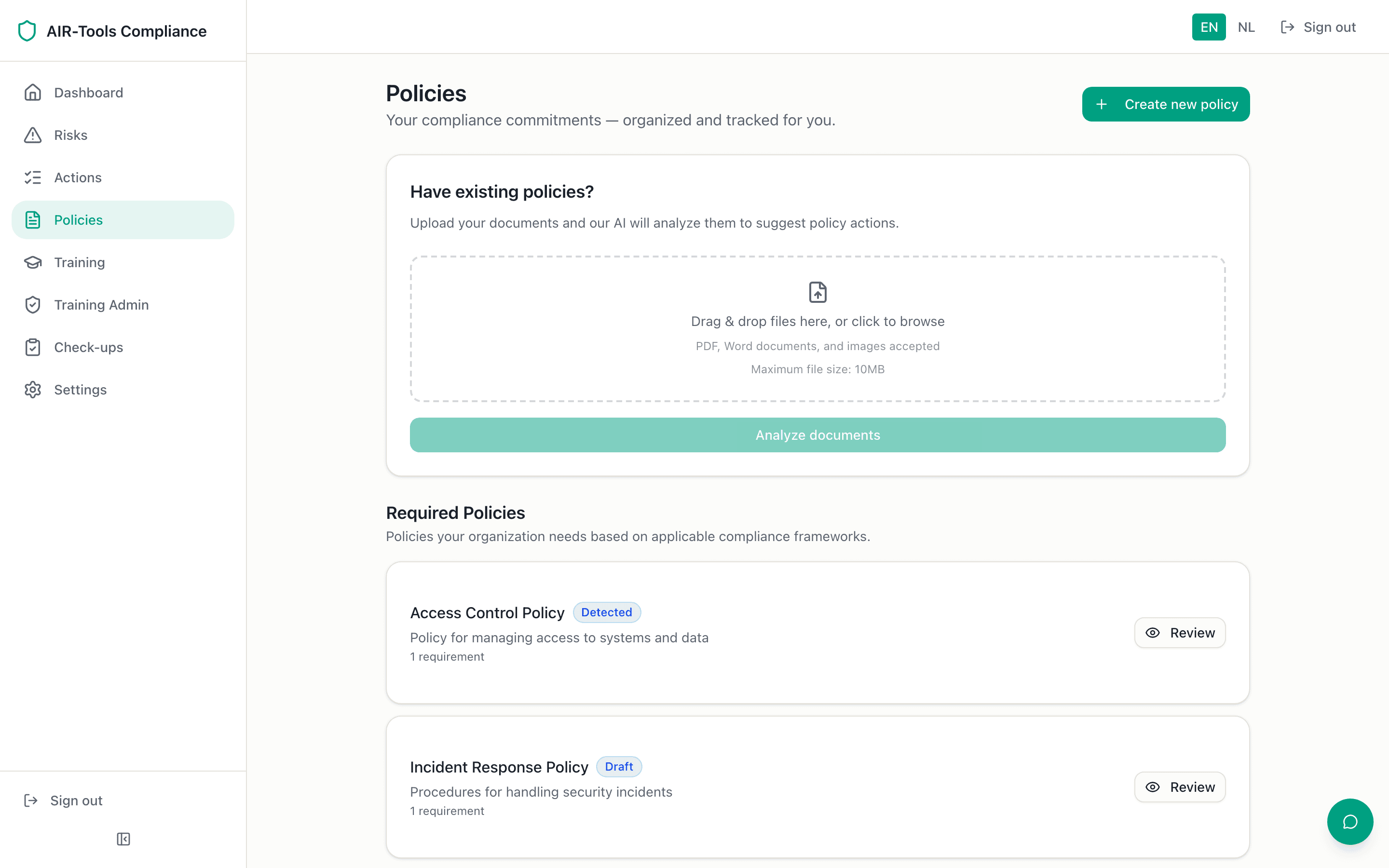
Task: Click the AIR-Tools Compliance shield logo
Action: click(x=27, y=31)
